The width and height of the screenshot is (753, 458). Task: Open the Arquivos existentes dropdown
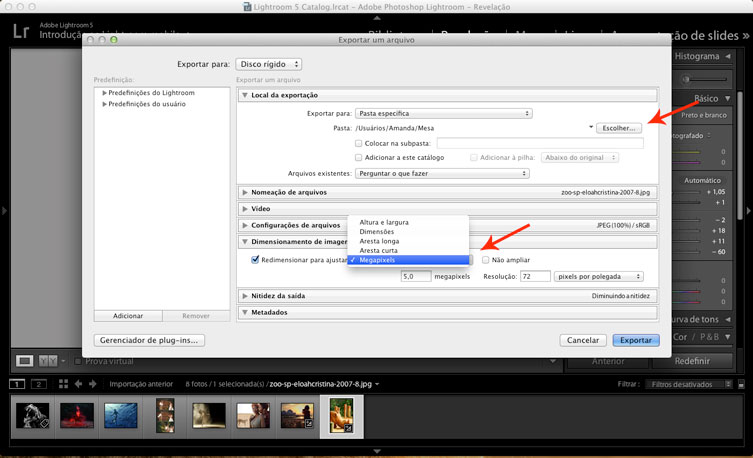click(x=455, y=173)
